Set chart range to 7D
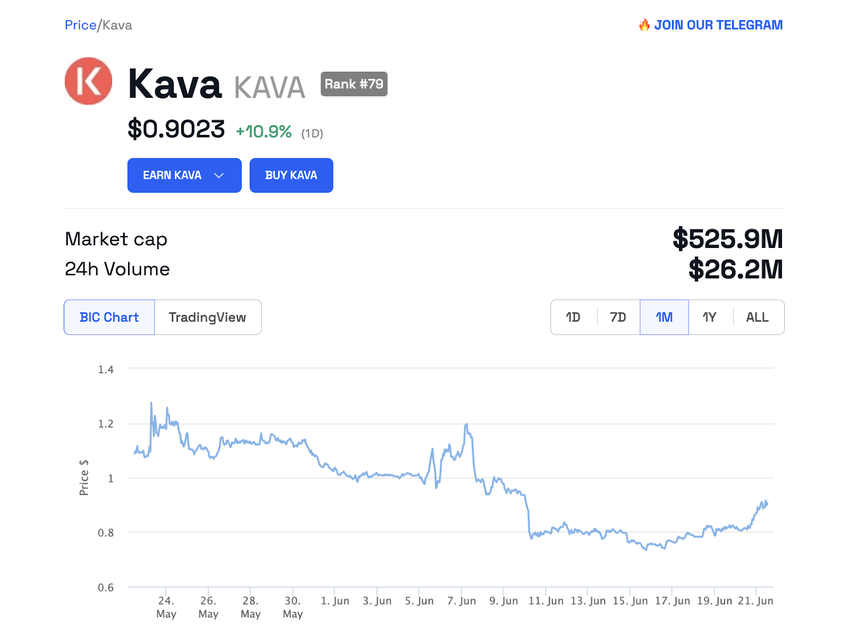 click(618, 317)
